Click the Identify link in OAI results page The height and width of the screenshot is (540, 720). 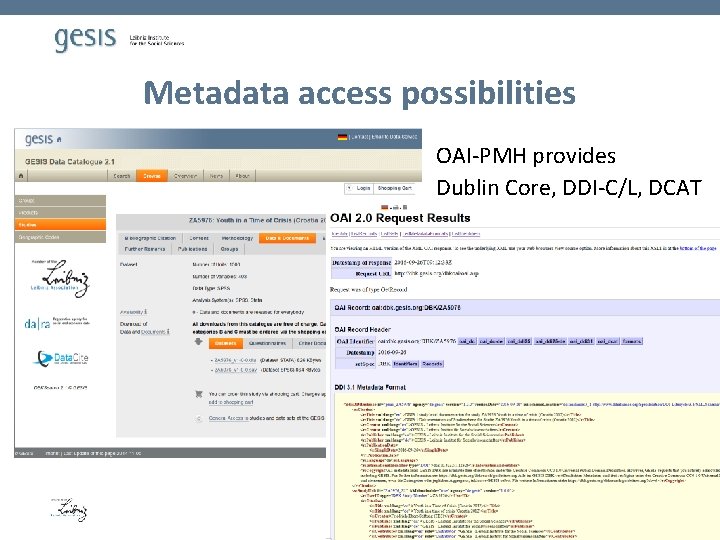(x=339, y=234)
